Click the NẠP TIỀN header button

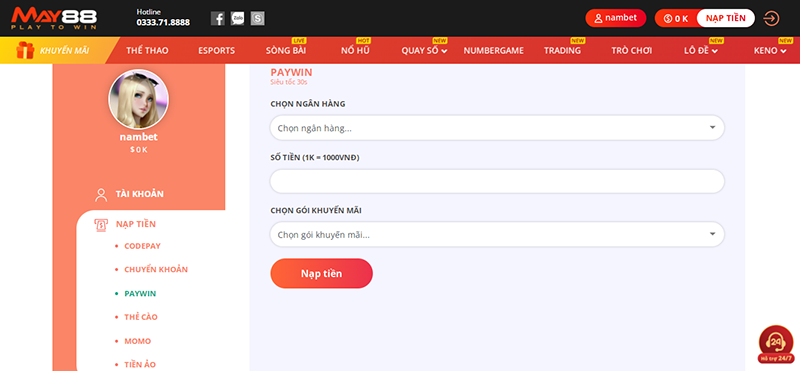coord(726,18)
